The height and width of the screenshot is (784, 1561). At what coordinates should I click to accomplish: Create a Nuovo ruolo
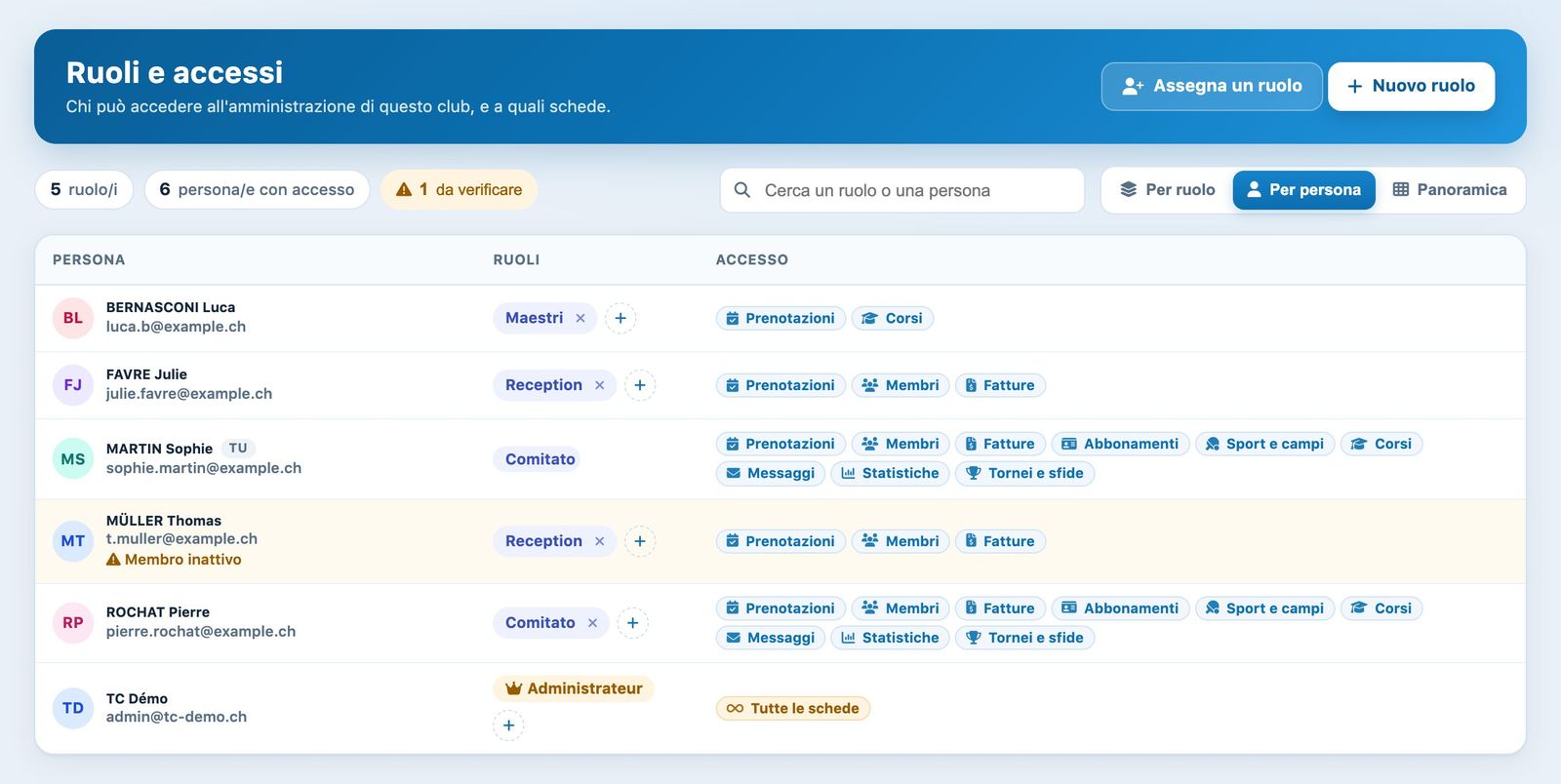coord(1411,86)
